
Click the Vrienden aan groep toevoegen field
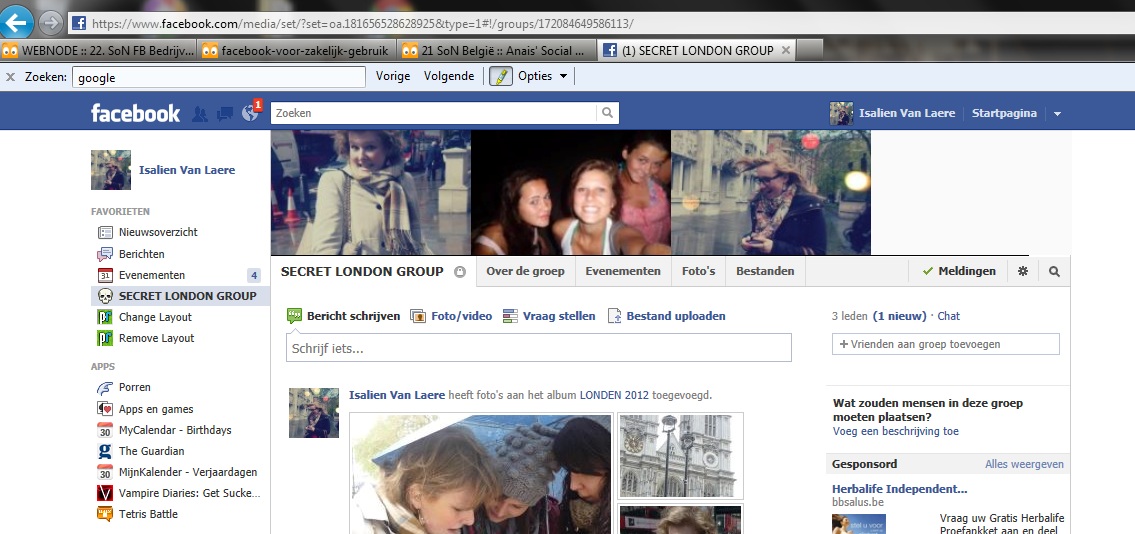(945, 344)
